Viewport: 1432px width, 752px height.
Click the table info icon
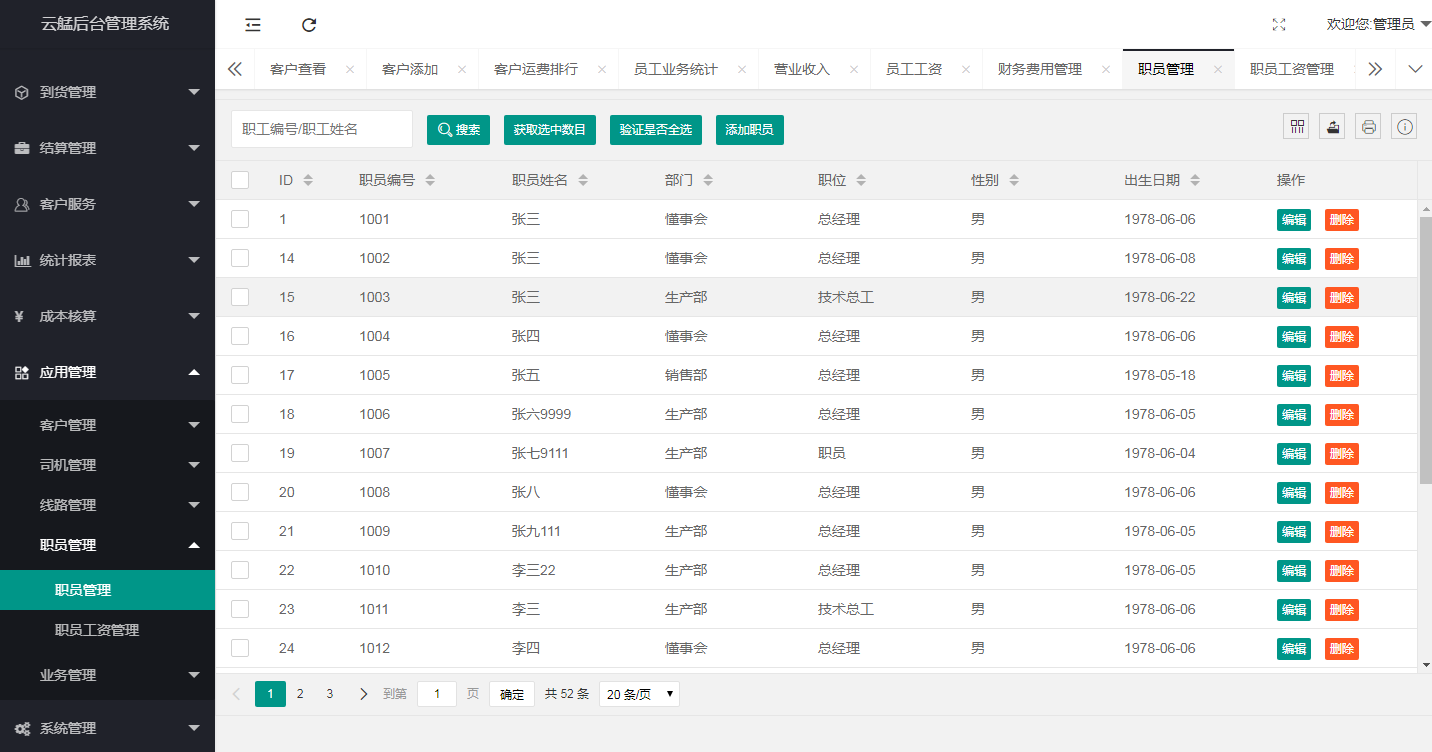pos(1405,127)
